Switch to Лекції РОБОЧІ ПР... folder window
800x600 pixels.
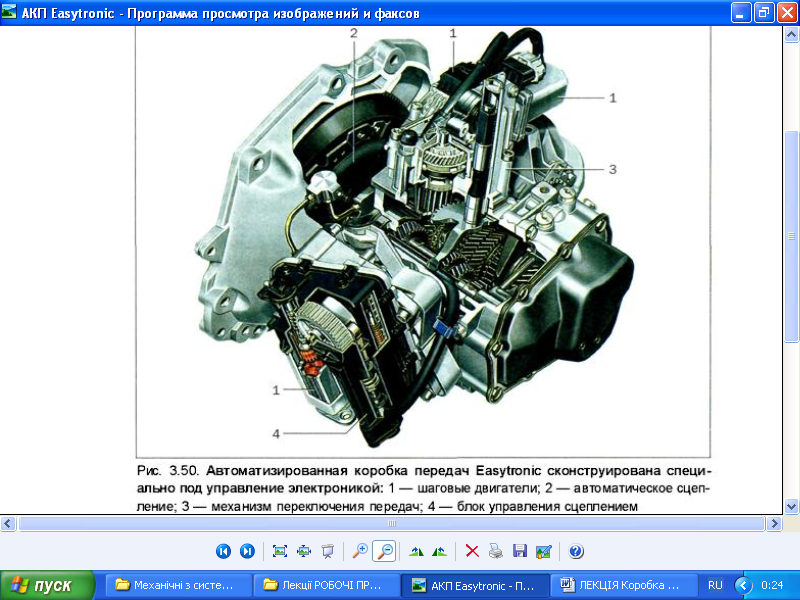pyautogui.click(x=327, y=585)
